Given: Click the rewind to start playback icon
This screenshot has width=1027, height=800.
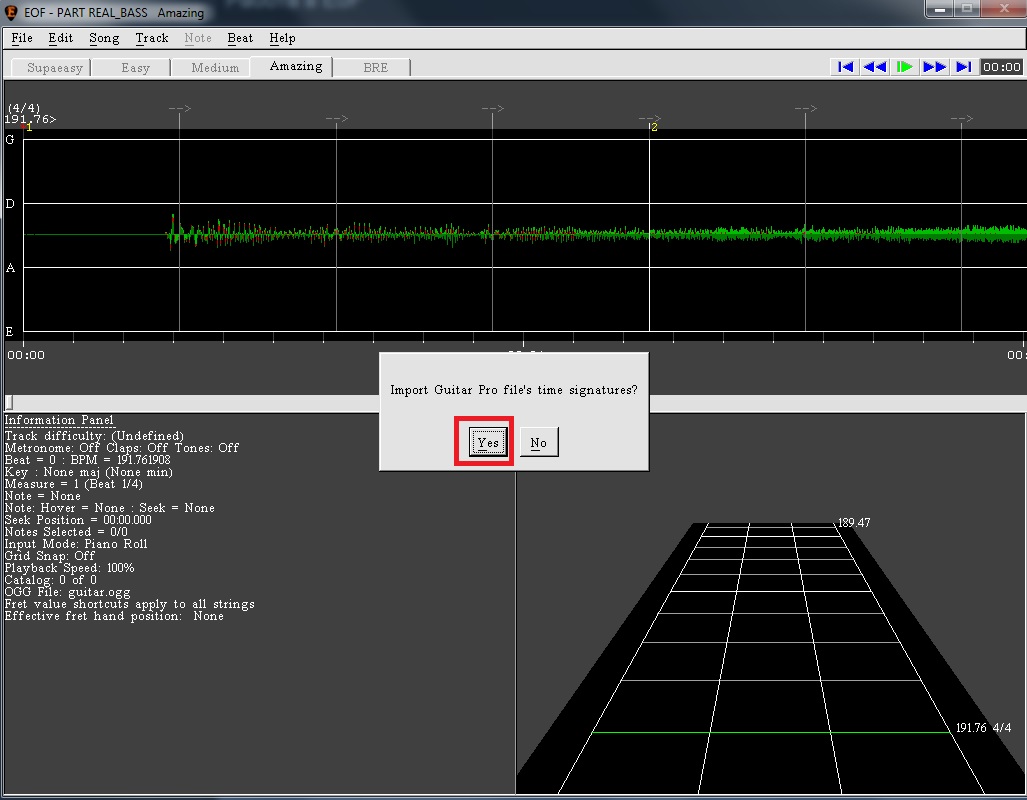Looking at the screenshot, I should tap(846, 67).
